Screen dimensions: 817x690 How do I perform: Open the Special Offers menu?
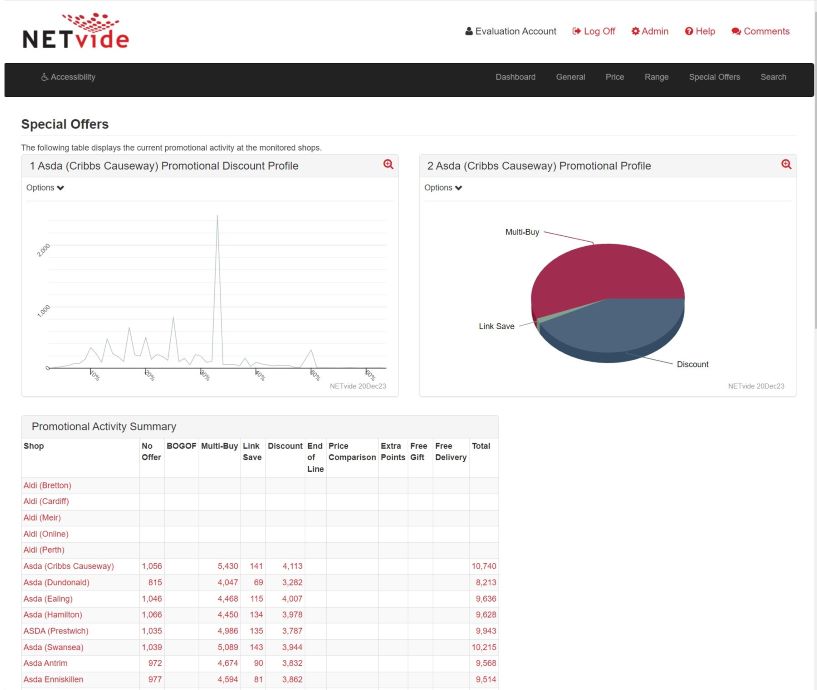click(x=714, y=77)
